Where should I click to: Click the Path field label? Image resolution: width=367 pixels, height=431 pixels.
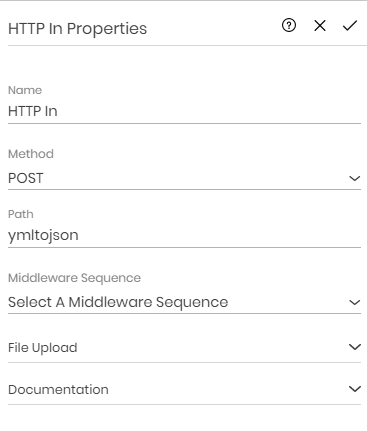[21, 214]
